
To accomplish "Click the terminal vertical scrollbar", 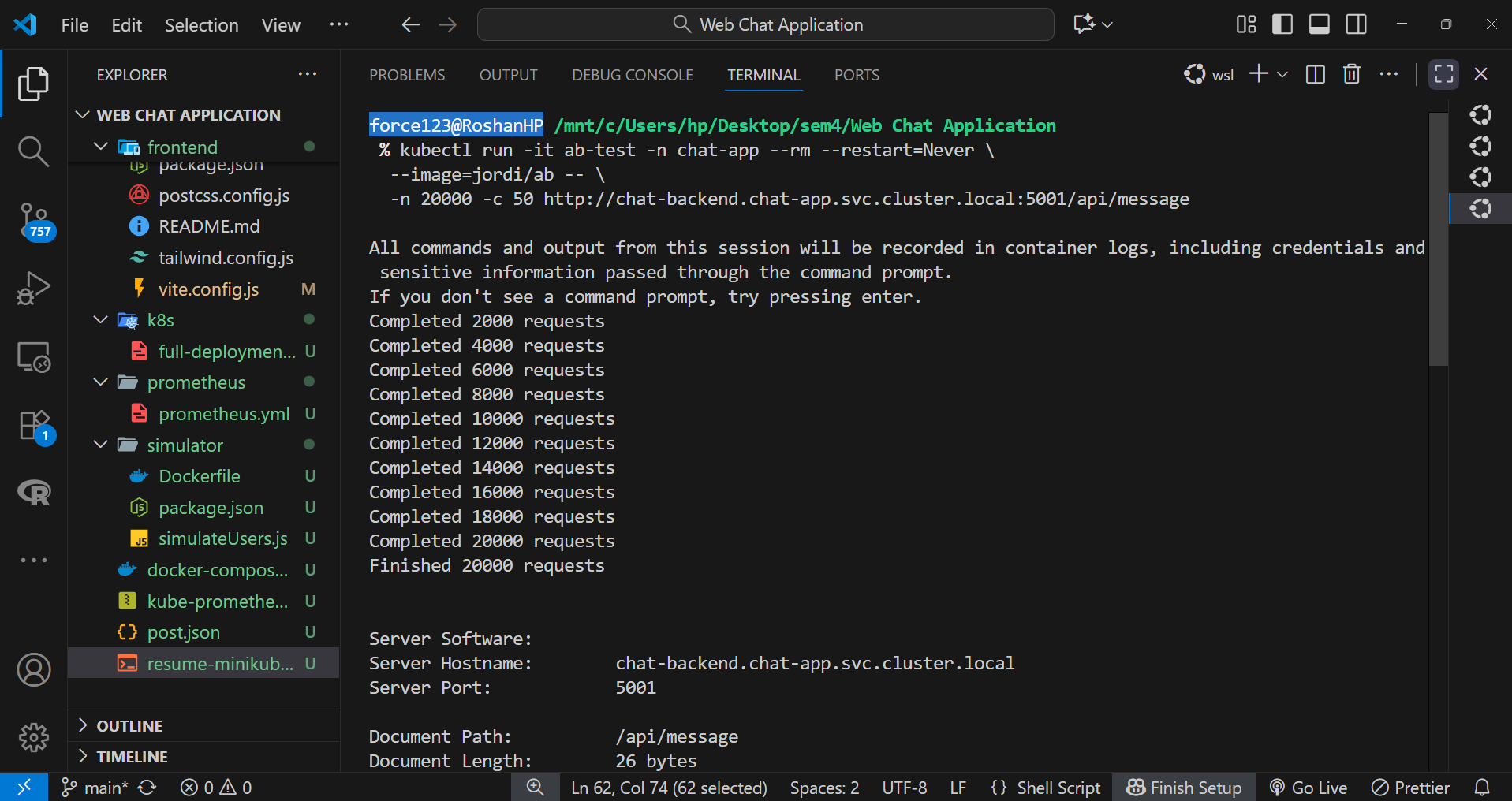I will coord(1439,240).
